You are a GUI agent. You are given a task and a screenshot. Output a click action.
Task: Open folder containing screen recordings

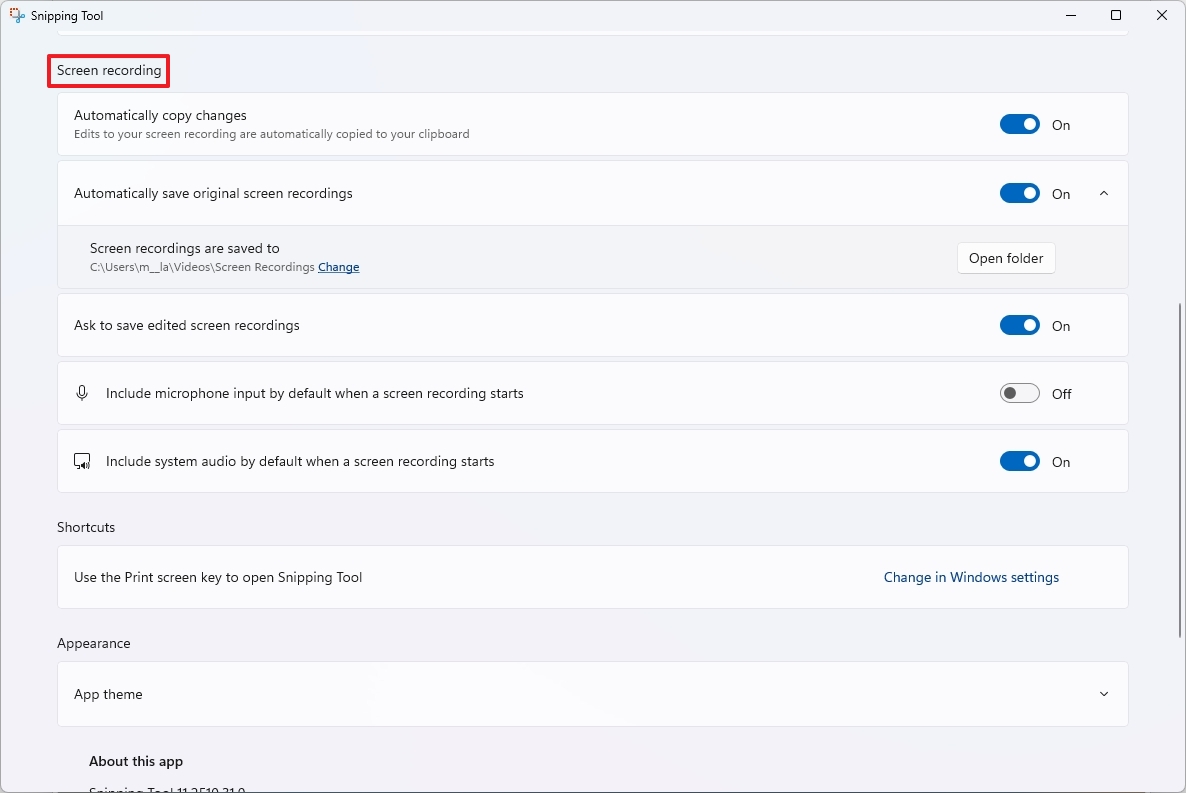pyautogui.click(x=1005, y=258)
